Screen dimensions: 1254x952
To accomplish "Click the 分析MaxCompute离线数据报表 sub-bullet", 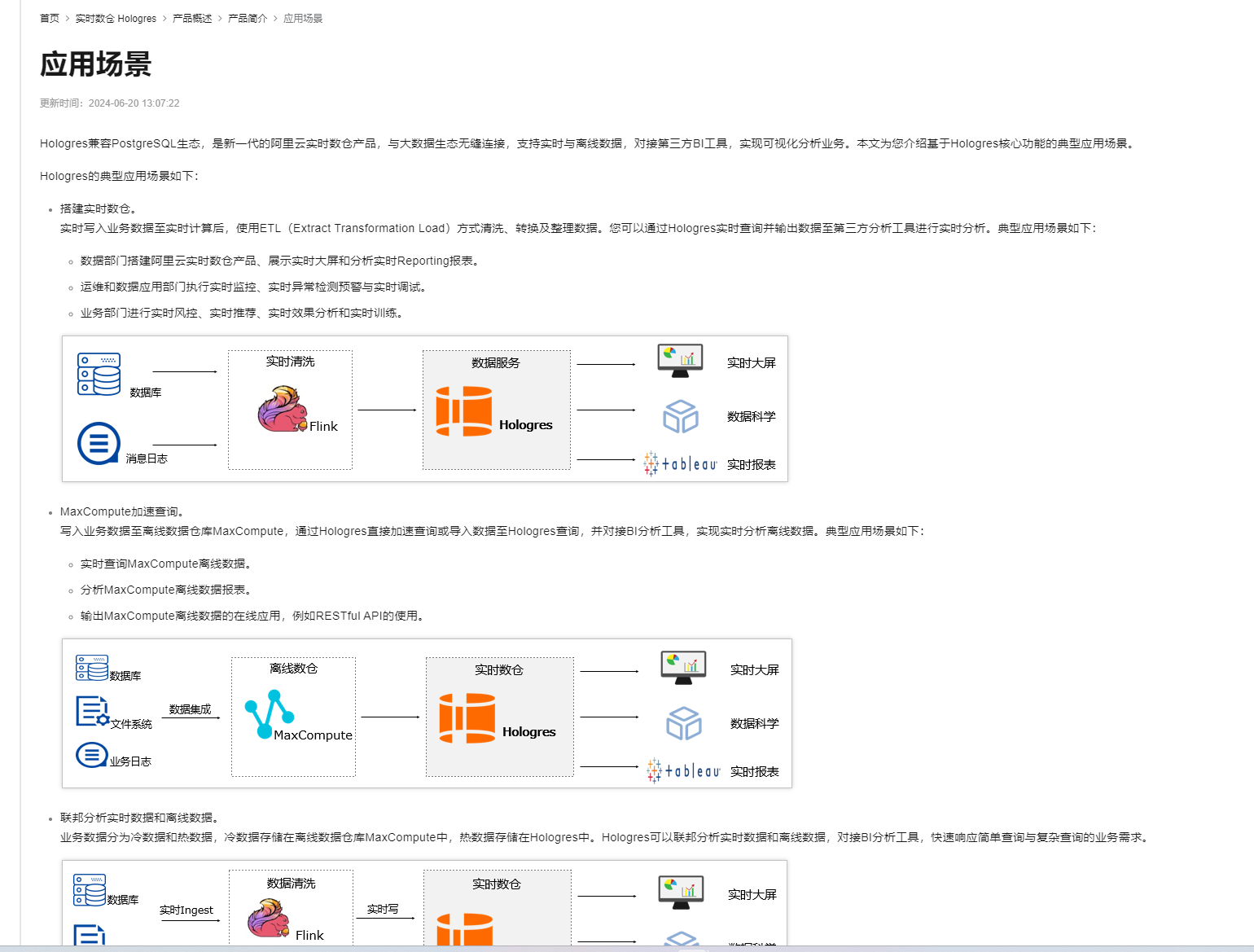I will pyautogui.click(x=167, y=590).
